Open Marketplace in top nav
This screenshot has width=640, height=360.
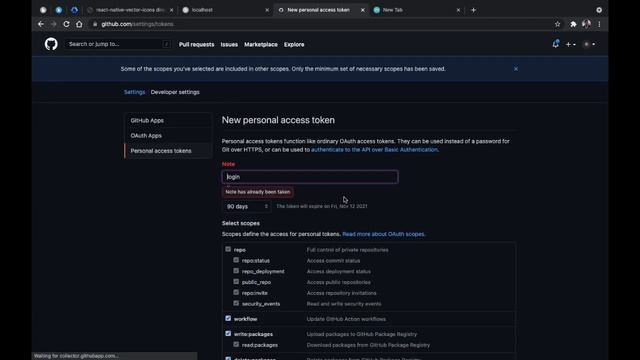pos(261,44)
